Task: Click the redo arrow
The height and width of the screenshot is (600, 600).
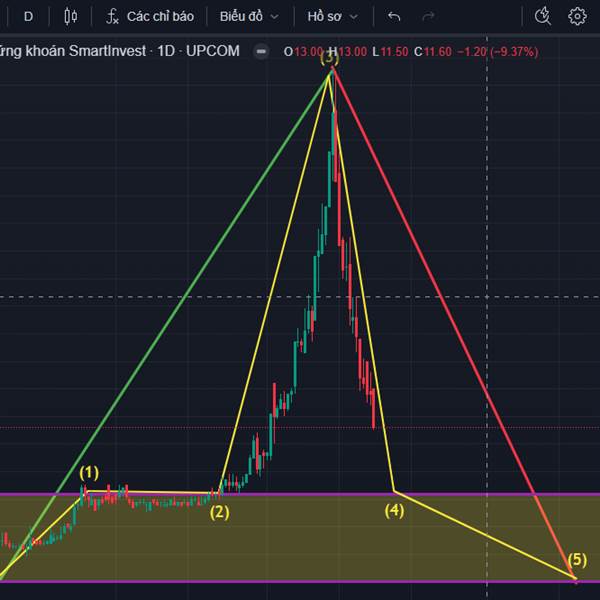Action: (x=428, y=16)
